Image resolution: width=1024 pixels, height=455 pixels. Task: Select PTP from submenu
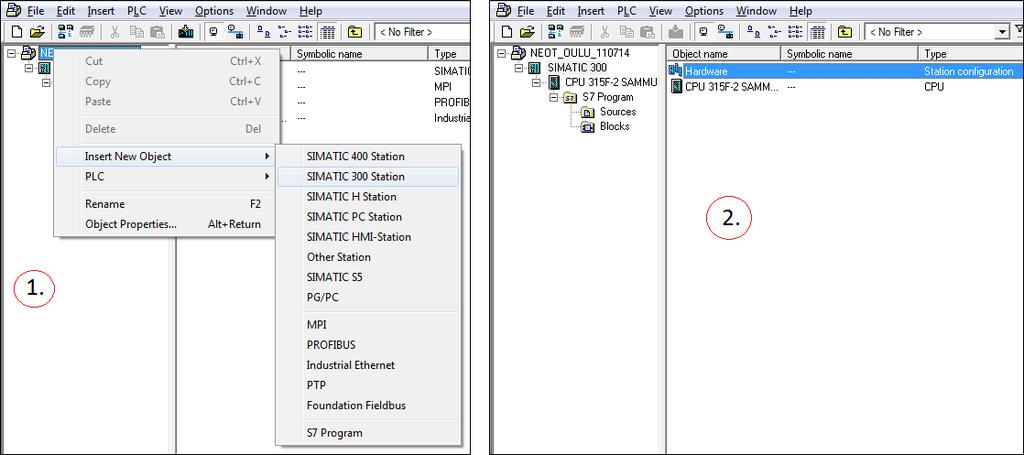(368, 385)
